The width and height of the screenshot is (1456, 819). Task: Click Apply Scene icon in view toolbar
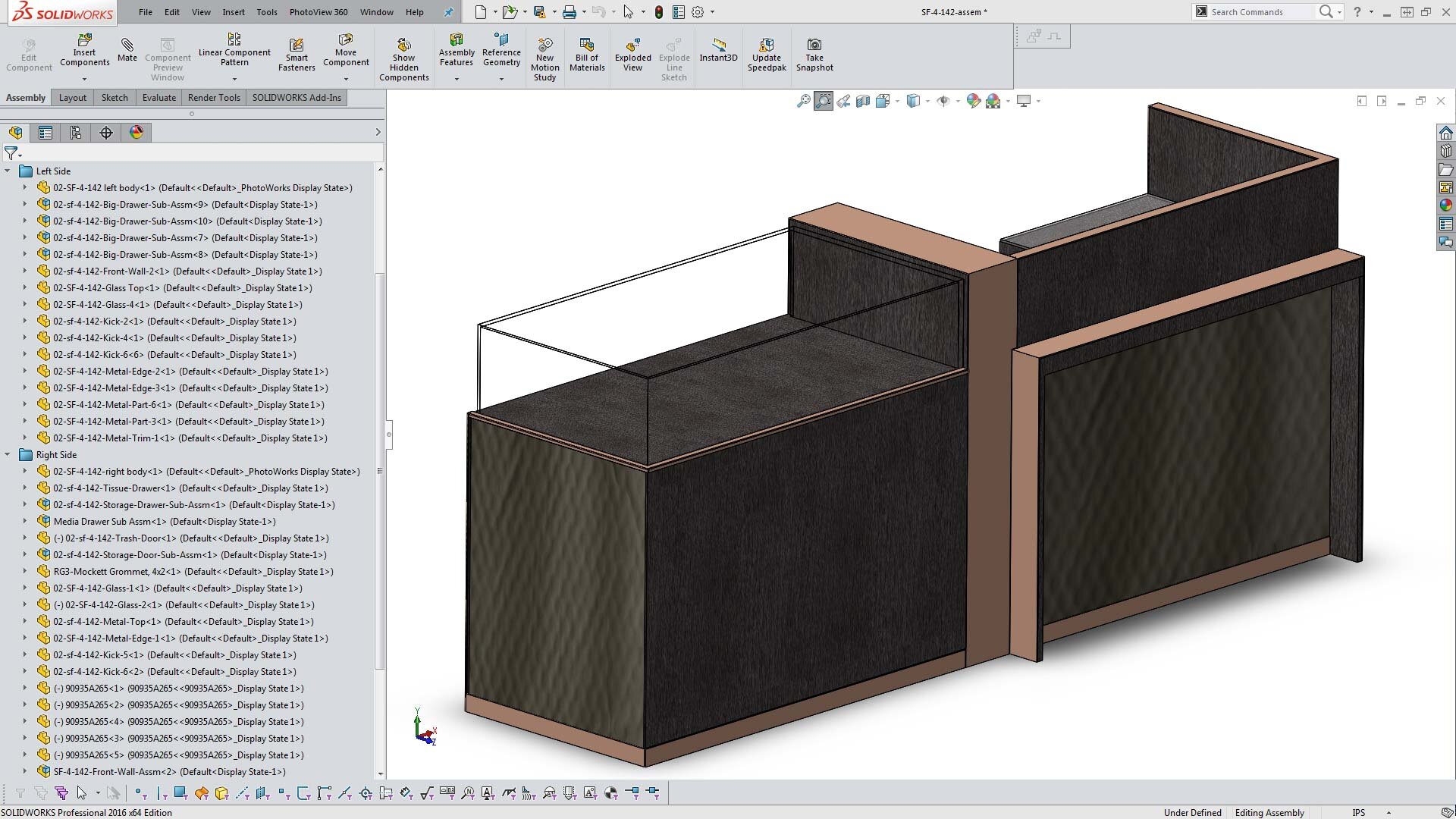tap(993, 101)
